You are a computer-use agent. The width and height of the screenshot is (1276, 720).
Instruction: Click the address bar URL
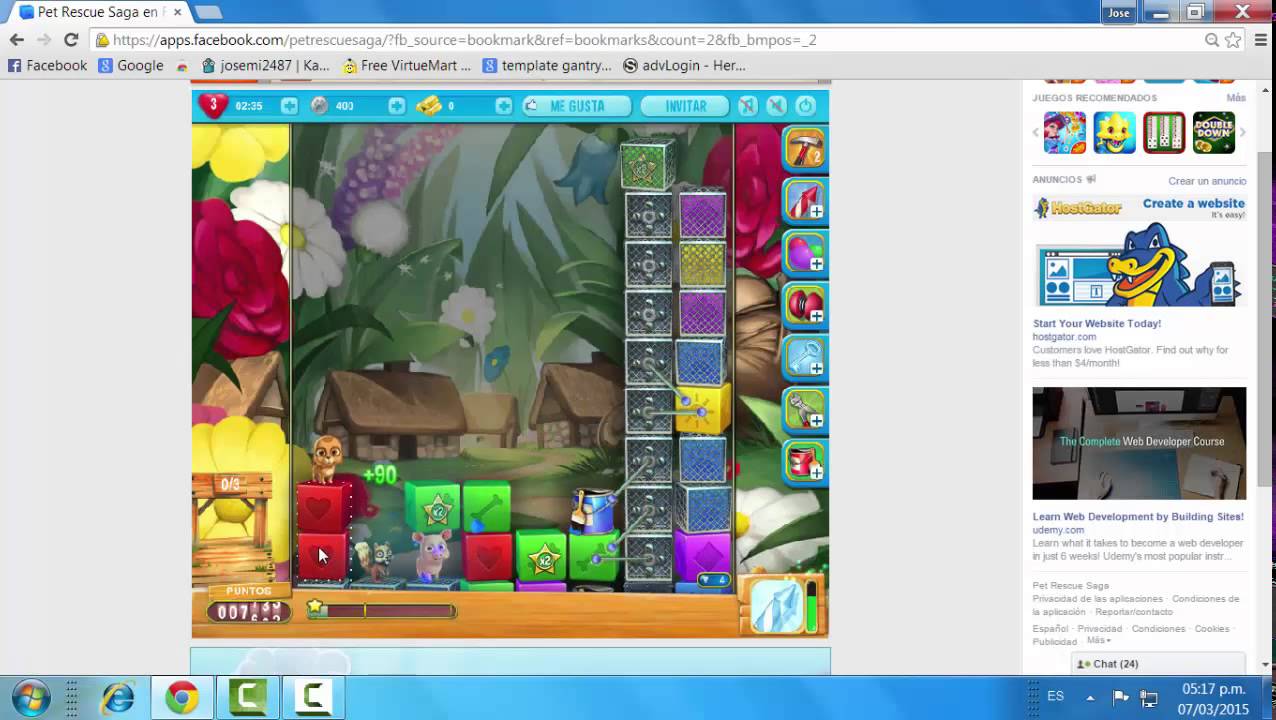(464, 40)
